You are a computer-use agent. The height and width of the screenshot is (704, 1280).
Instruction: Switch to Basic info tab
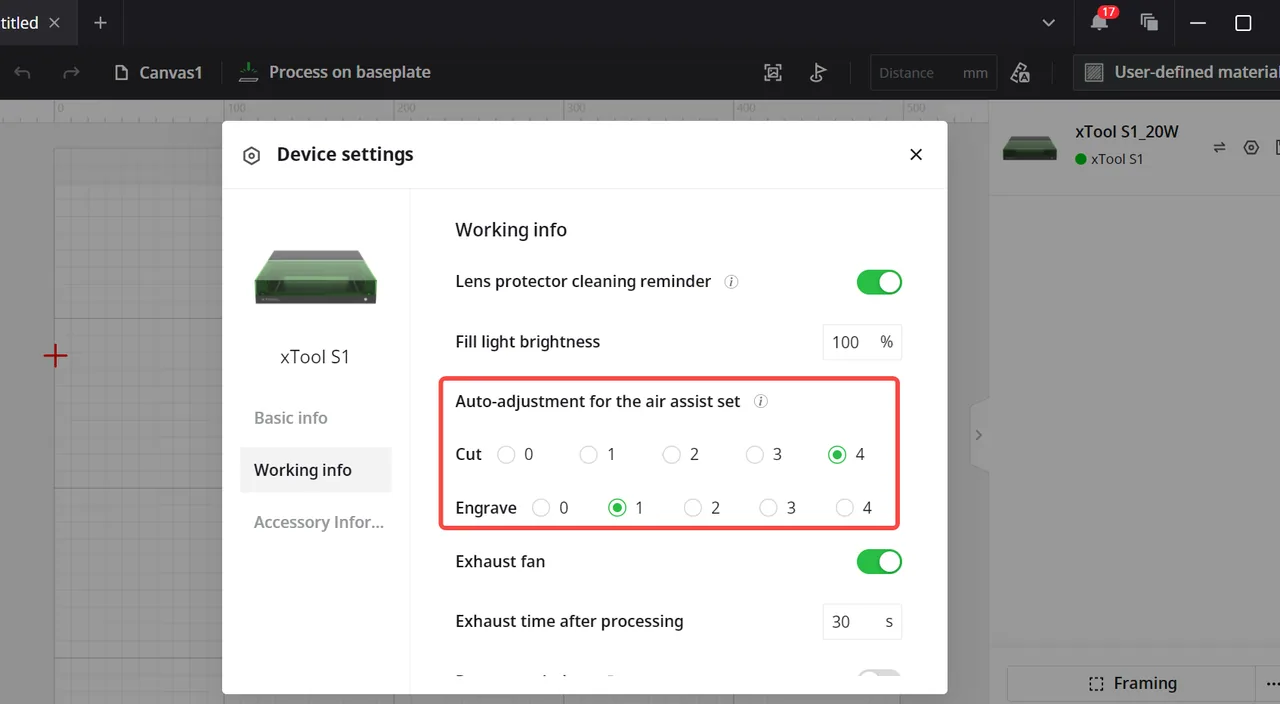291,418
